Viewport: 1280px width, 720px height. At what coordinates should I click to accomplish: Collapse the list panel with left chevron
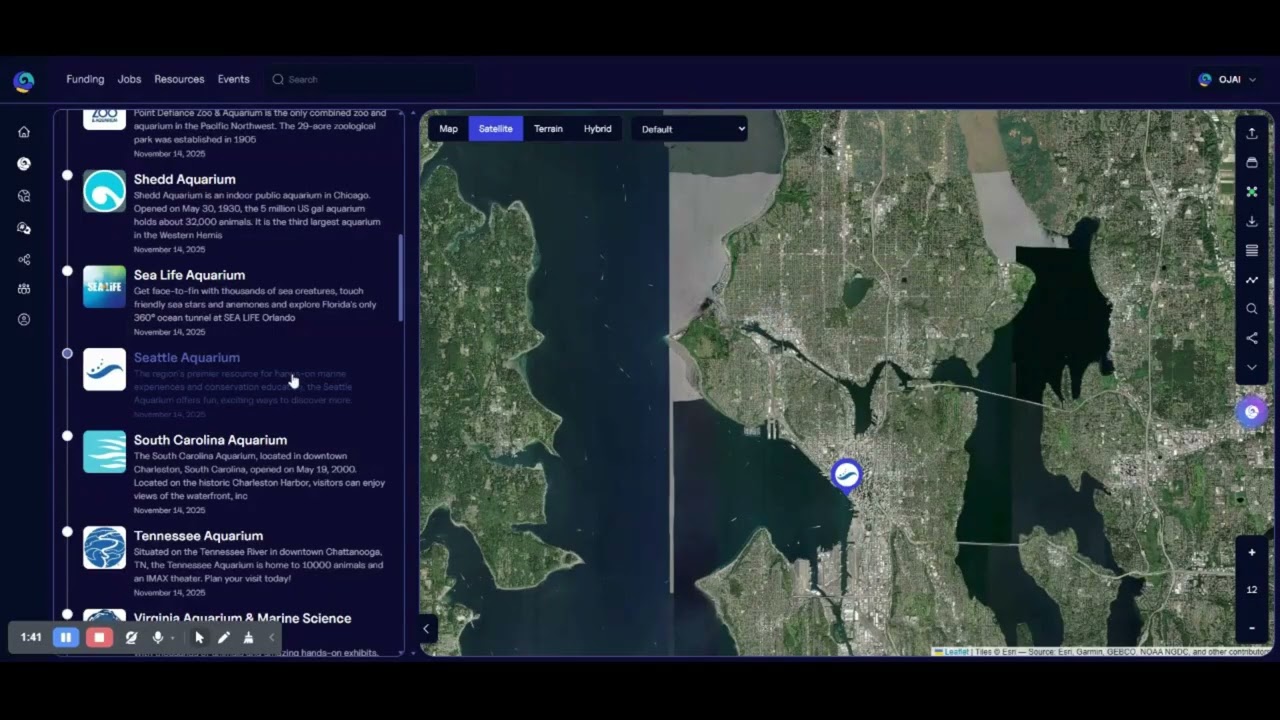pyautogui.click(x=426, y=629)
